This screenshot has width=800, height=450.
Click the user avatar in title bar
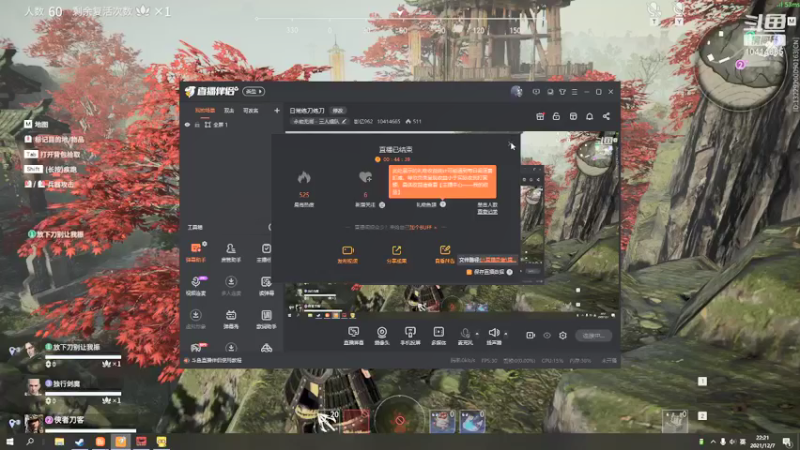tap(516, 91)
